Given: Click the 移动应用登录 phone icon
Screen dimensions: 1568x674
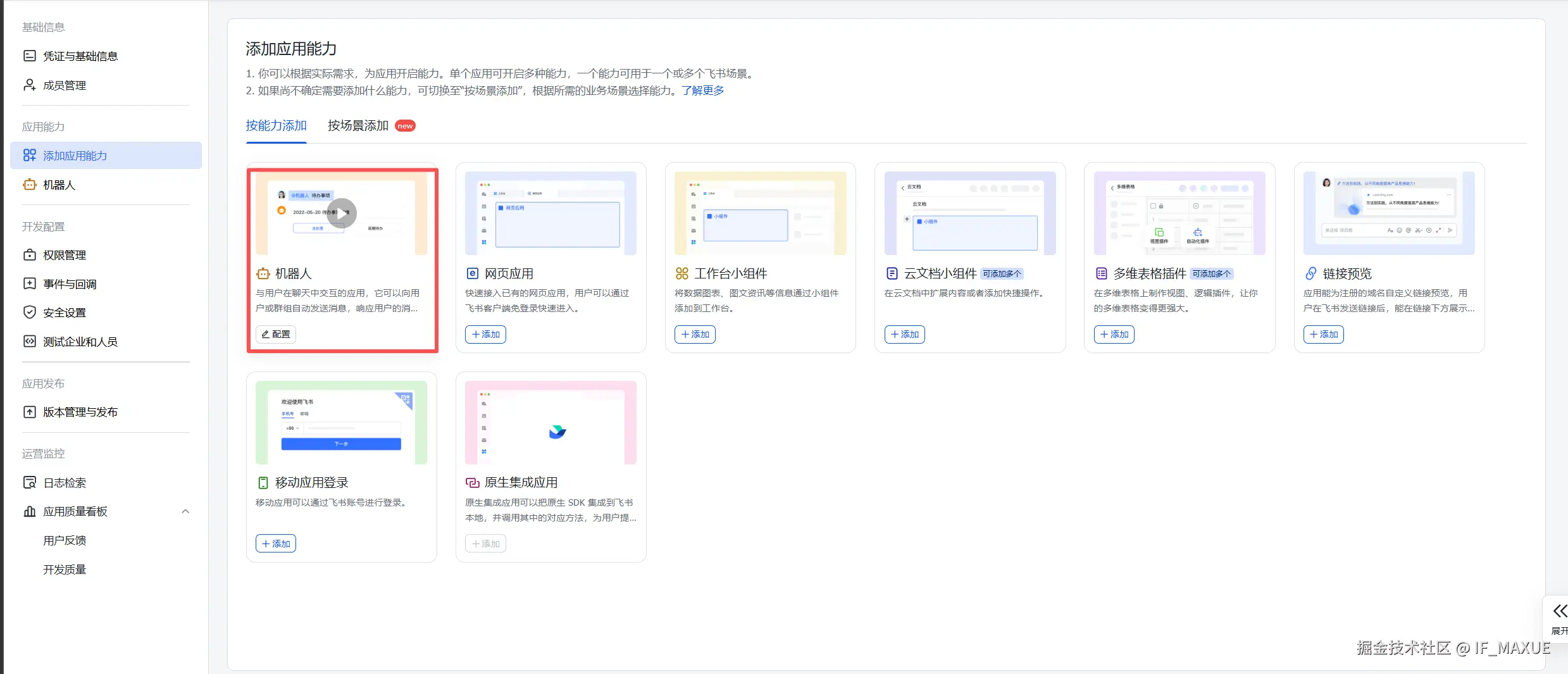Looking at the screenshot, I should tap(263, 482).
